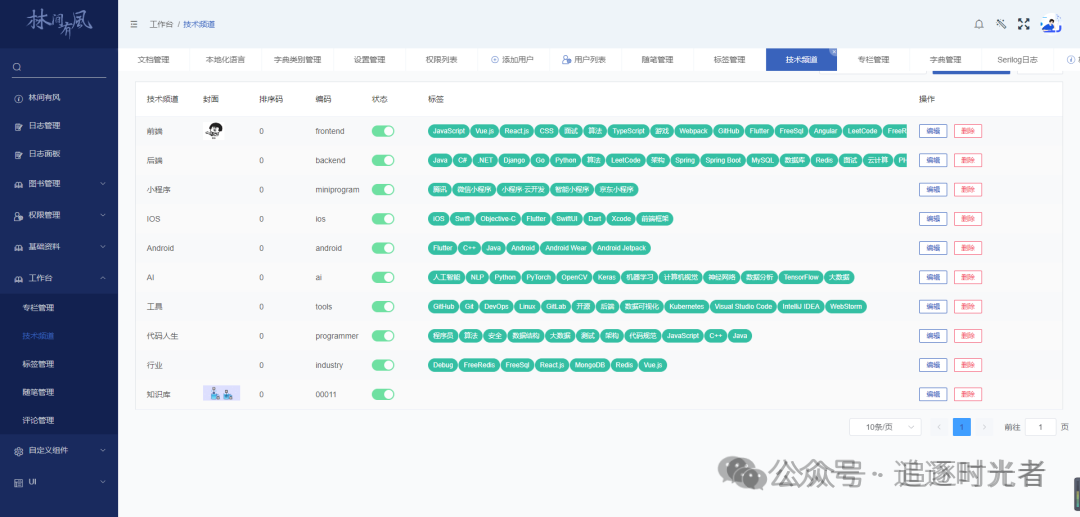
Task: Click the book icon beside 图书管理
Action: point(19,184)
